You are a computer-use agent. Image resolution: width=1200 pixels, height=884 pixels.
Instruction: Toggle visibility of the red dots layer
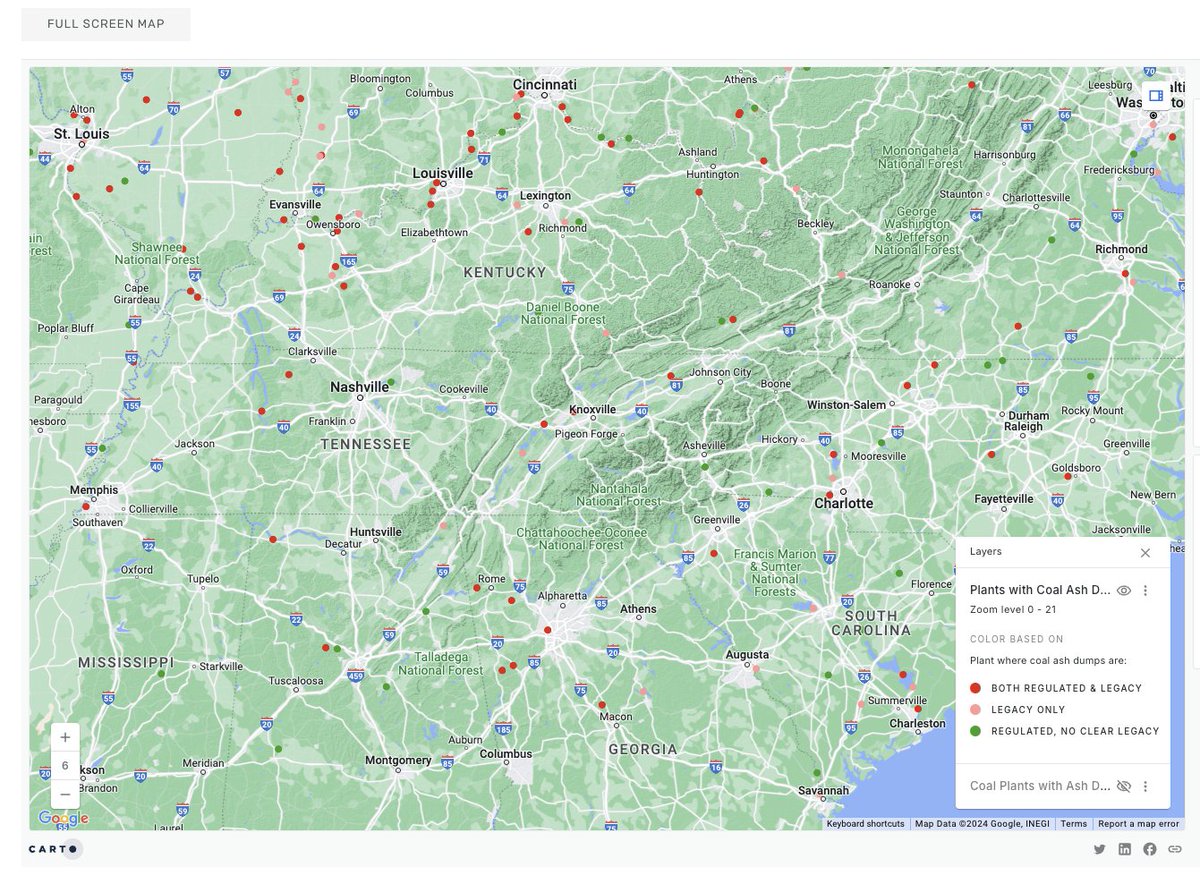point(1123,590)
